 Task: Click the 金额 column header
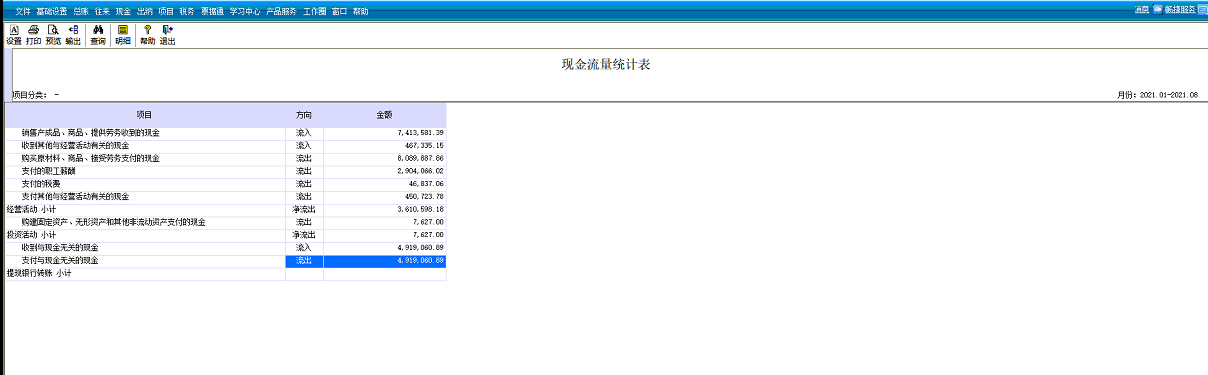pos(384,115)
